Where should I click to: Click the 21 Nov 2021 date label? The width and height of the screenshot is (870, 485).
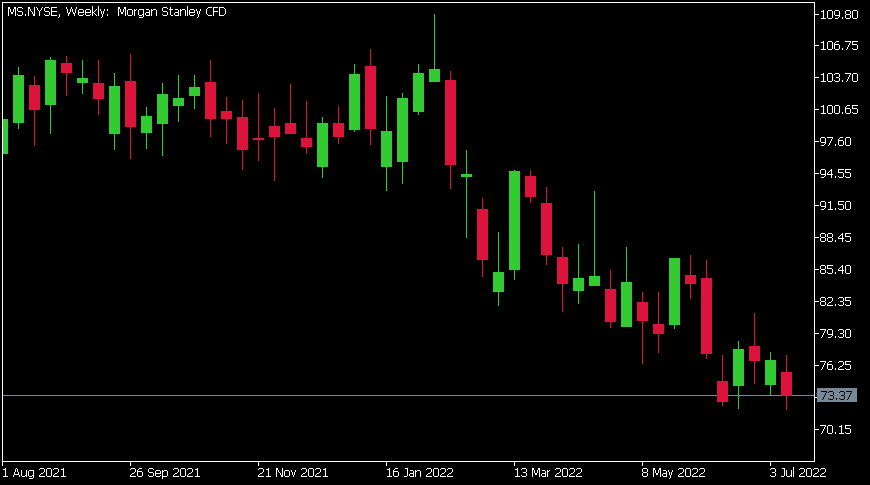(293, 473)
